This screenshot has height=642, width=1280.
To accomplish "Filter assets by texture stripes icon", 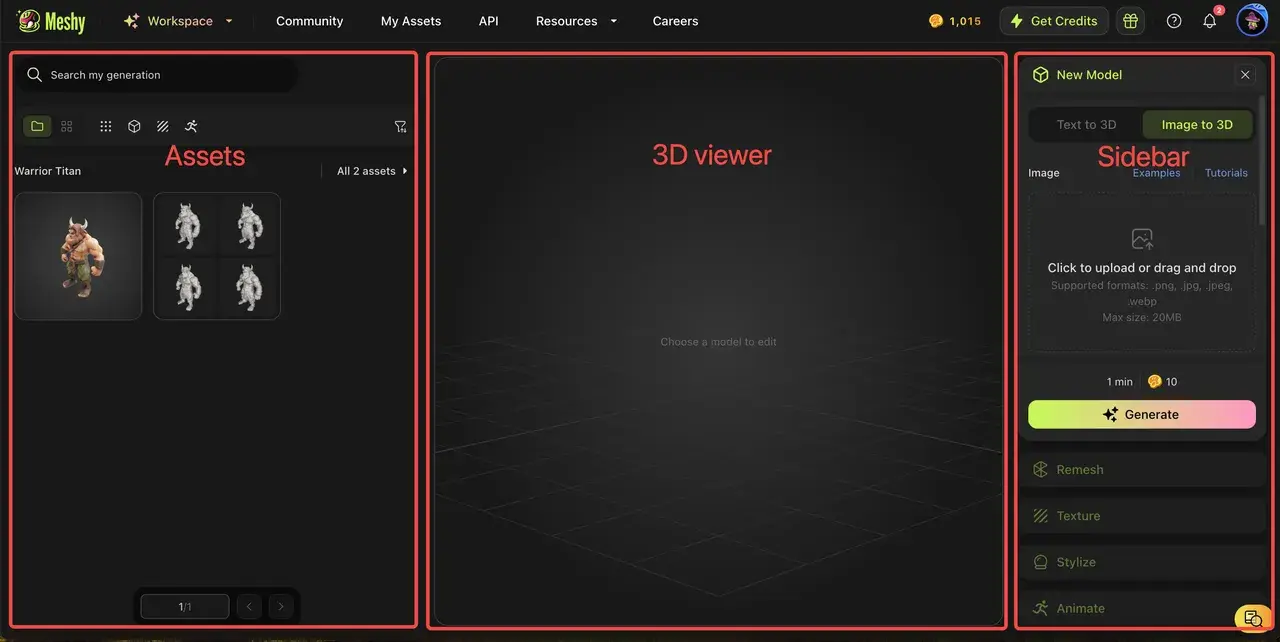I will [x=162, y=126].
